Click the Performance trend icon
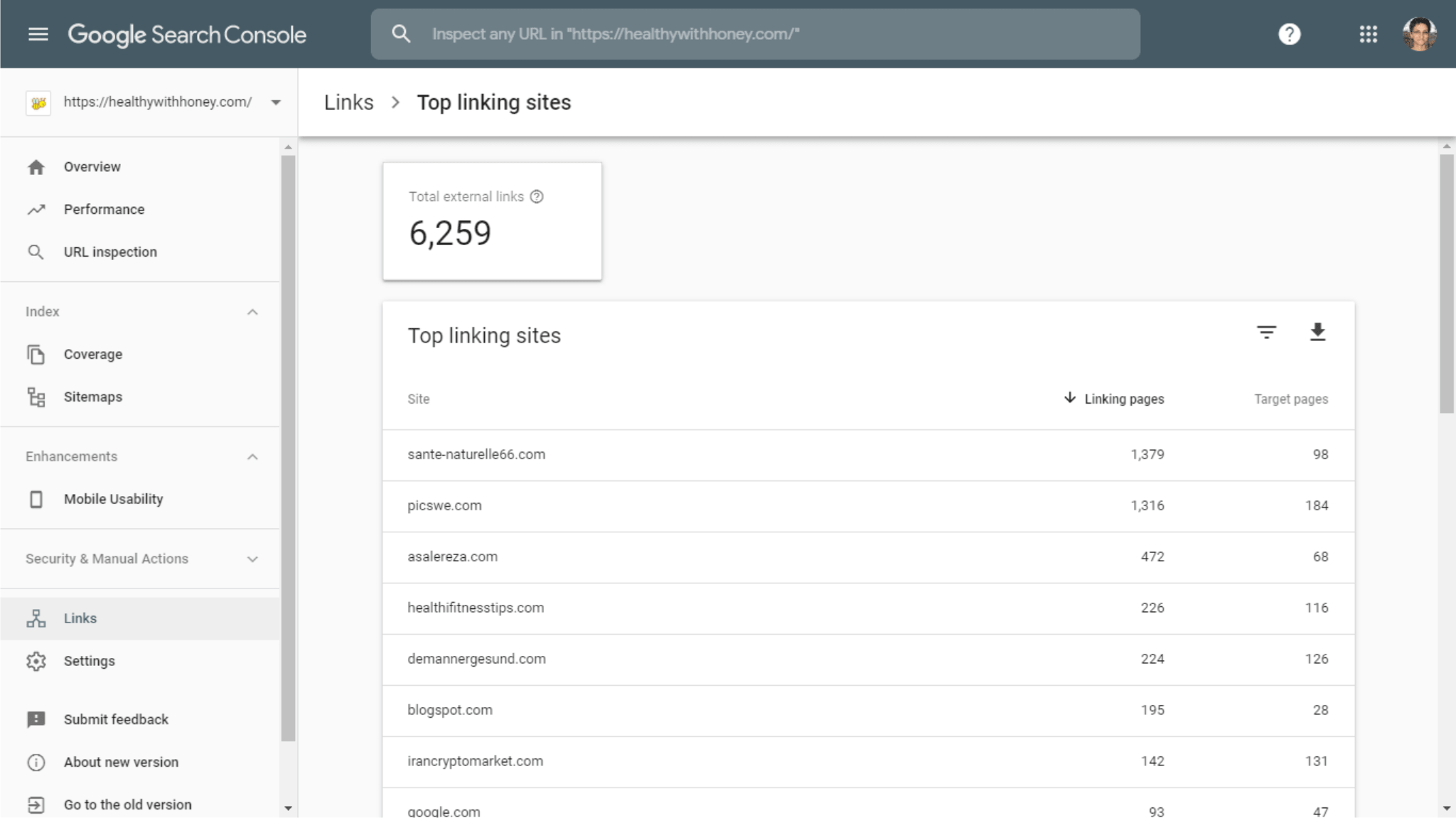The image size is (1456, 818). 36,210
